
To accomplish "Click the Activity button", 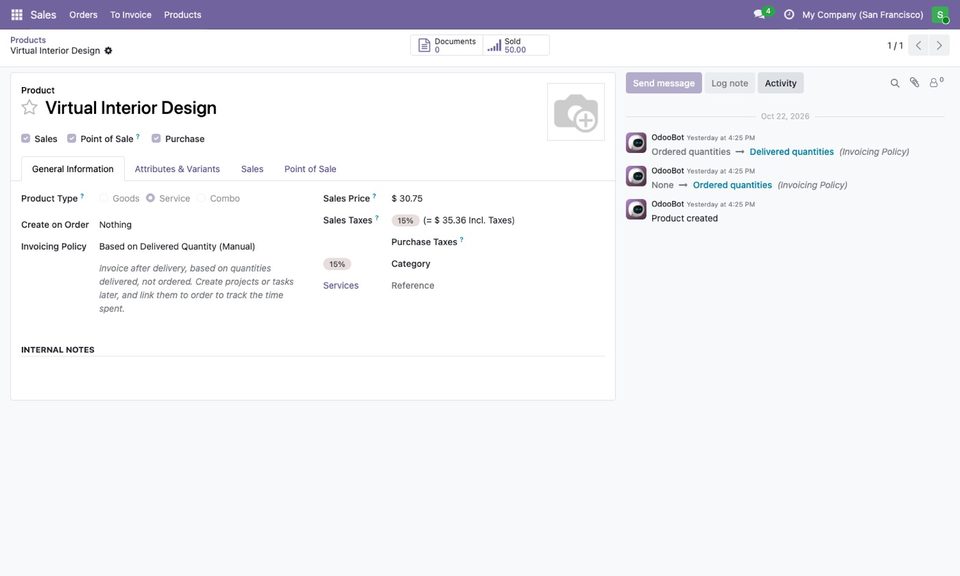I will 781,83.
